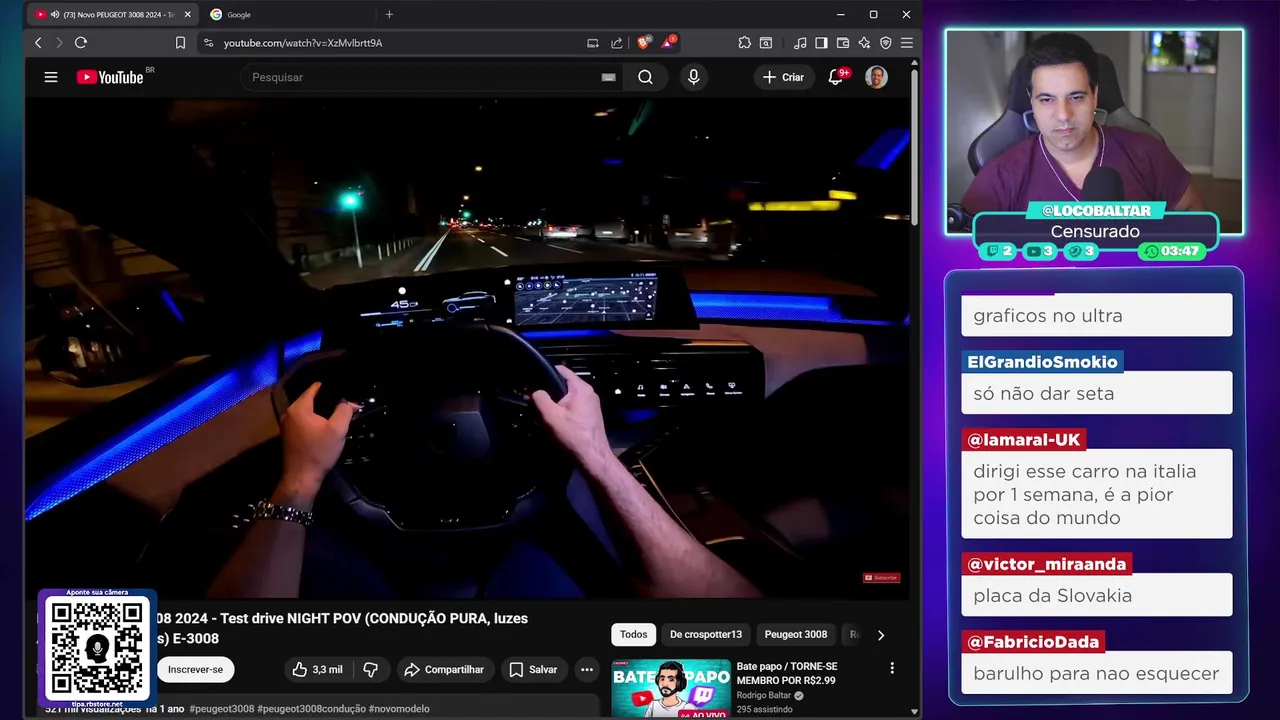
Task: Open the Brave Wallet icon
Action: point(843,43)
